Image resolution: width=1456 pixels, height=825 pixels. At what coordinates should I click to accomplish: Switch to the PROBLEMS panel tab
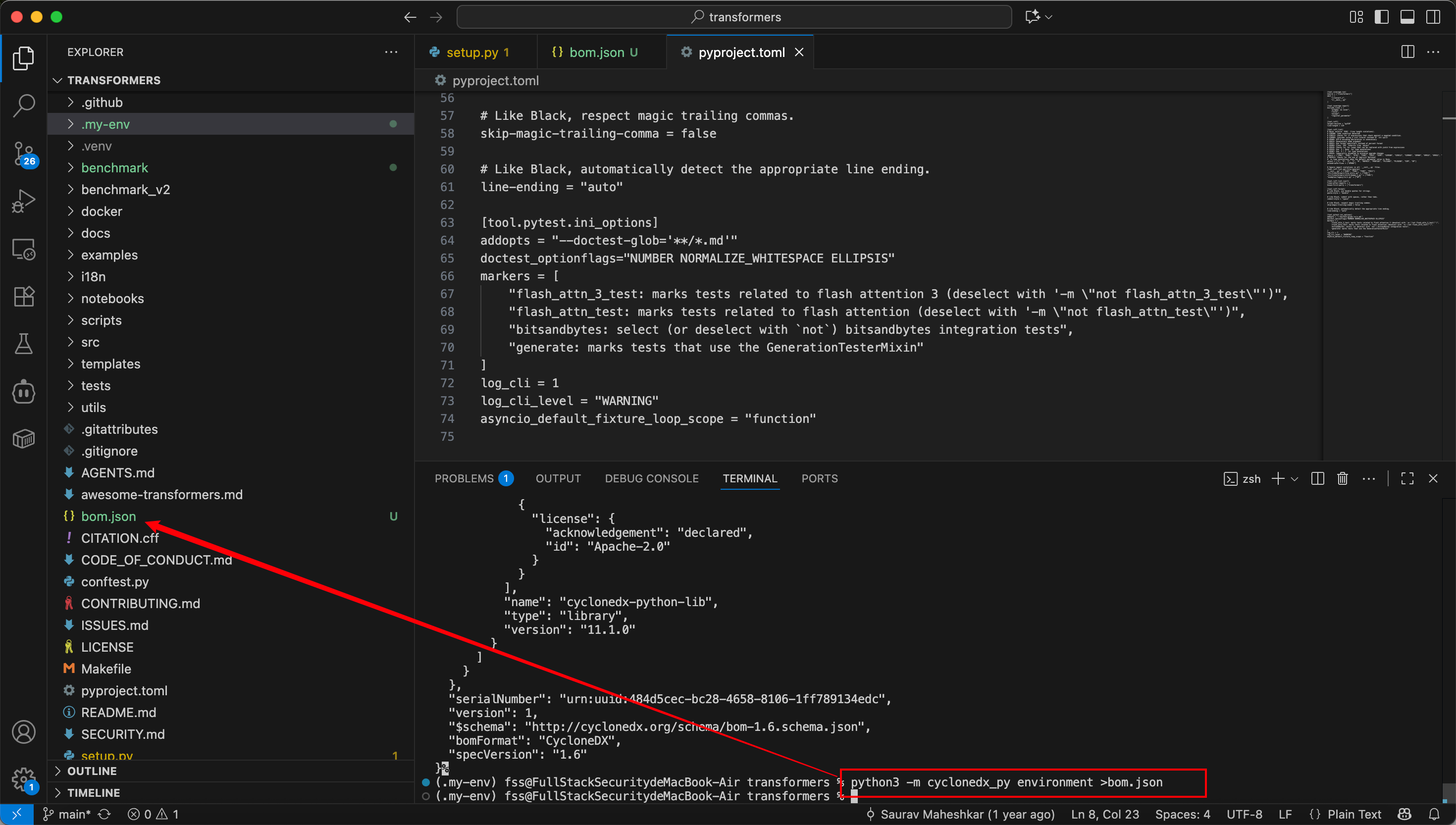pos(464,479)
